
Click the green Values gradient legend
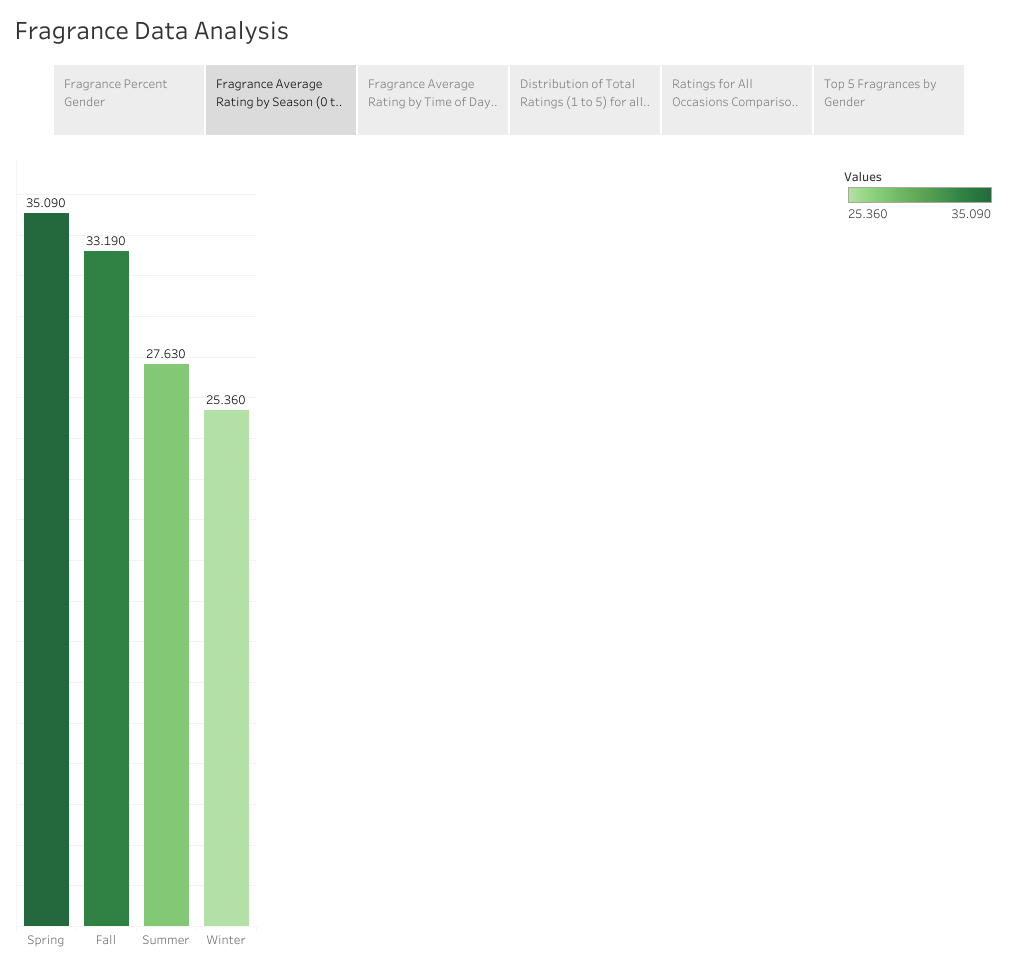919,194
